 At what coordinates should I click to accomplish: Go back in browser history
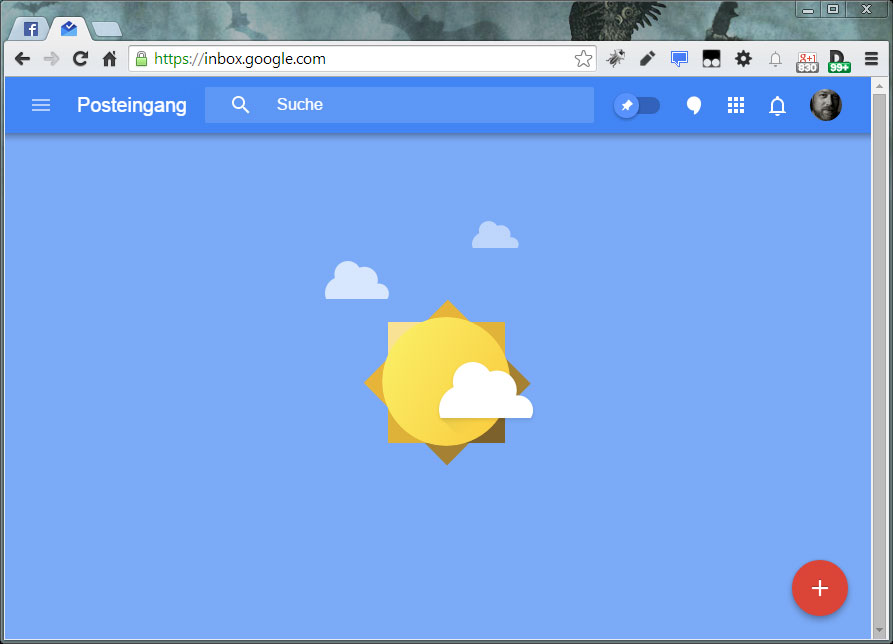22,59
